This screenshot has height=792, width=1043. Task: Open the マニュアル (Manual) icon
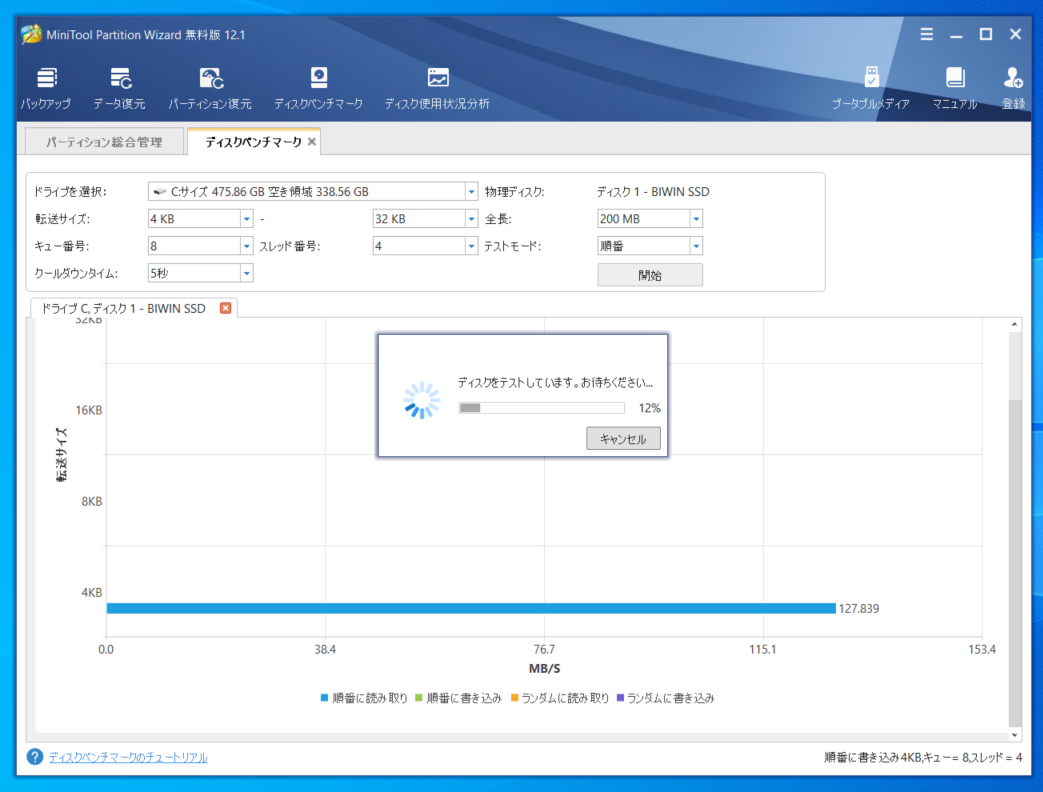[x=954, y=87]
